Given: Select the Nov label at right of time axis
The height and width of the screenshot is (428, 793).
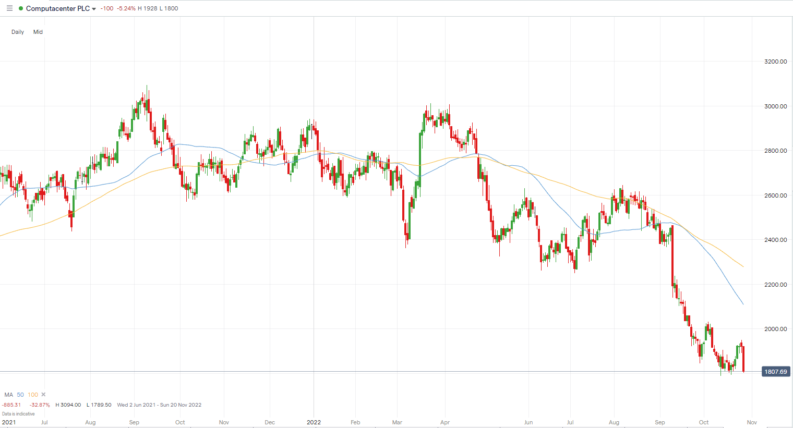Looking at the screenshot, I should click(x=751, y=423).
